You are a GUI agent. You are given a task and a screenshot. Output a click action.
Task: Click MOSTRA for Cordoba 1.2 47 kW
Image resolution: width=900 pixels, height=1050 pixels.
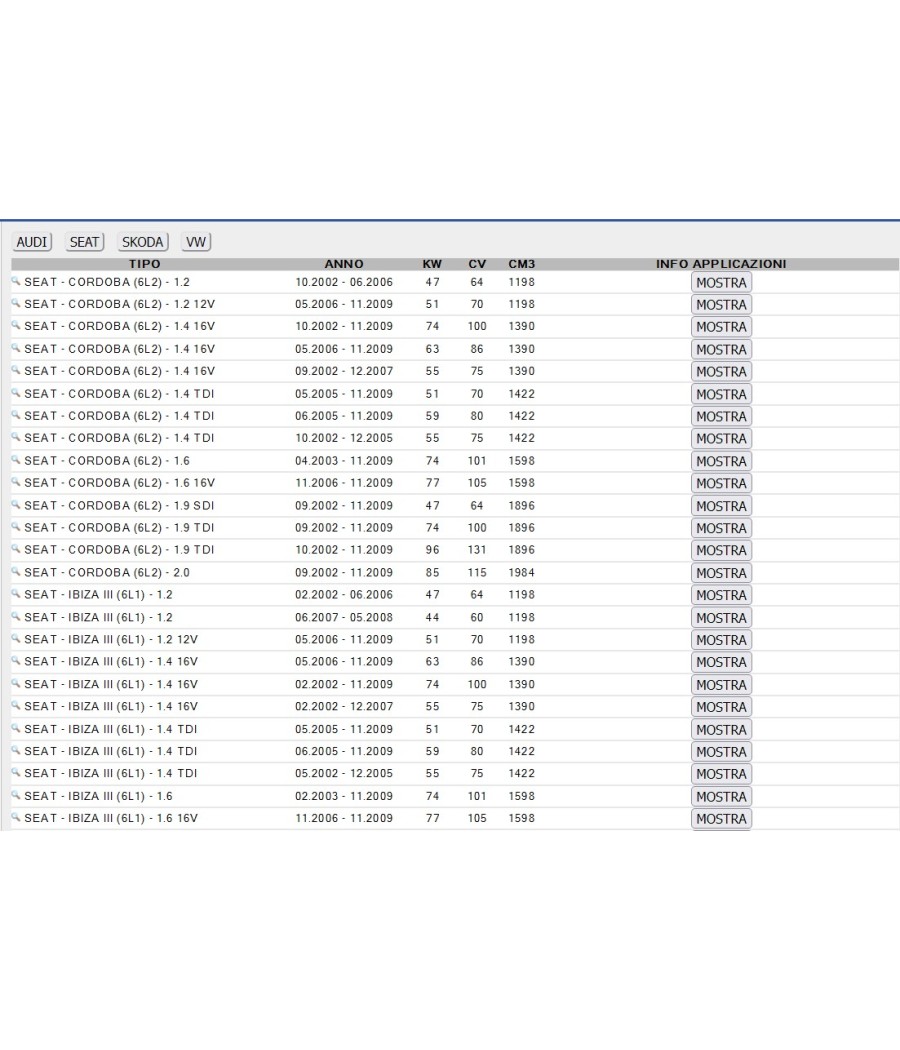[721, 283]
